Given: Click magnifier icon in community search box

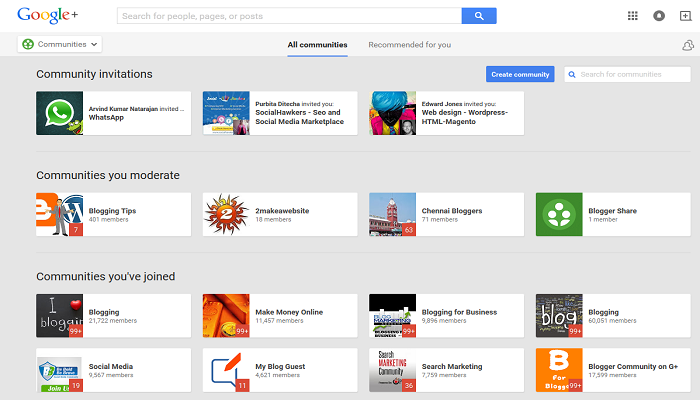Looking at the screenshot, I should pos(572,75).
